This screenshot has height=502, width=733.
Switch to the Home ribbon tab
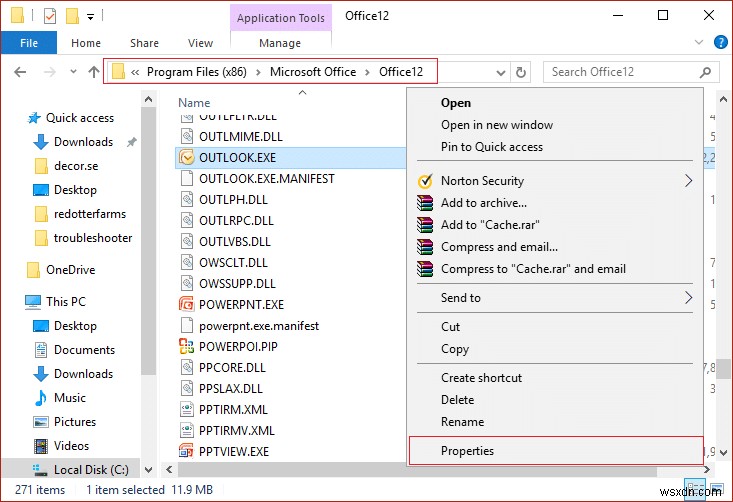[x=86, y=43]
